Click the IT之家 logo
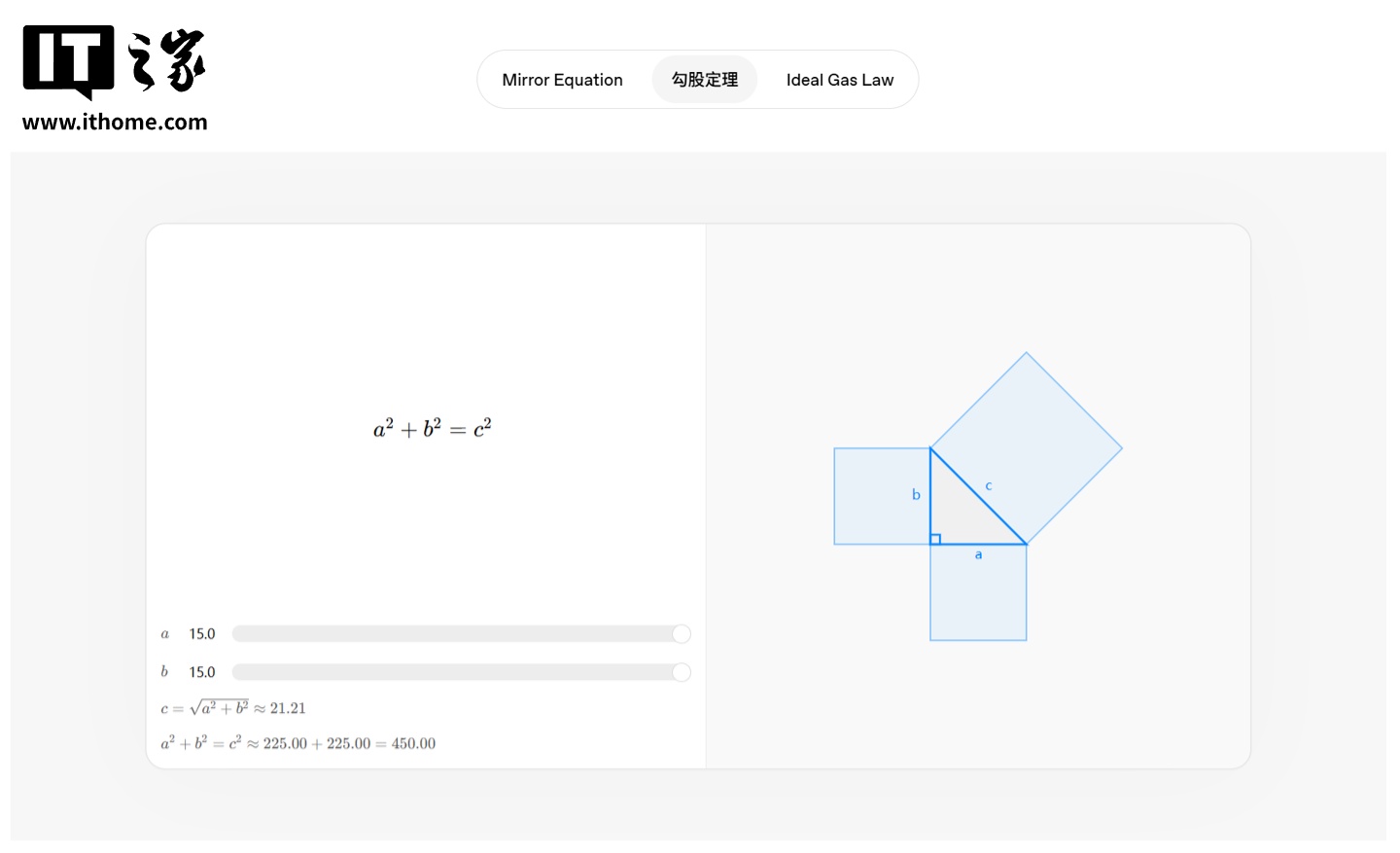This screenshot has height=853, width=1400. [115, 61]
